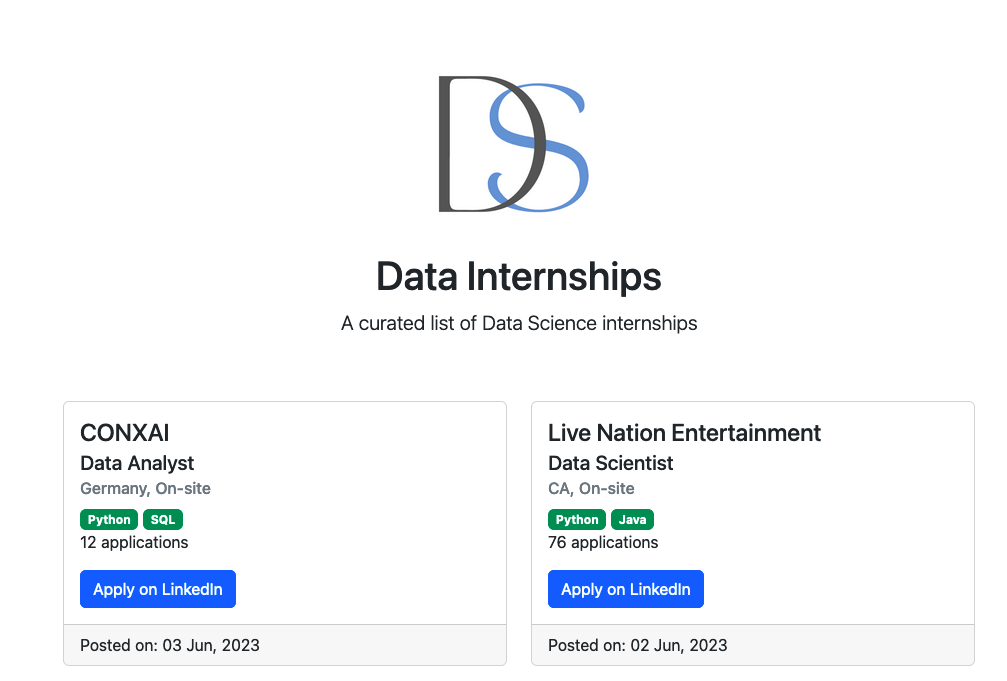Select the Python tag on Live Nation card

click(x=577, y=519)
